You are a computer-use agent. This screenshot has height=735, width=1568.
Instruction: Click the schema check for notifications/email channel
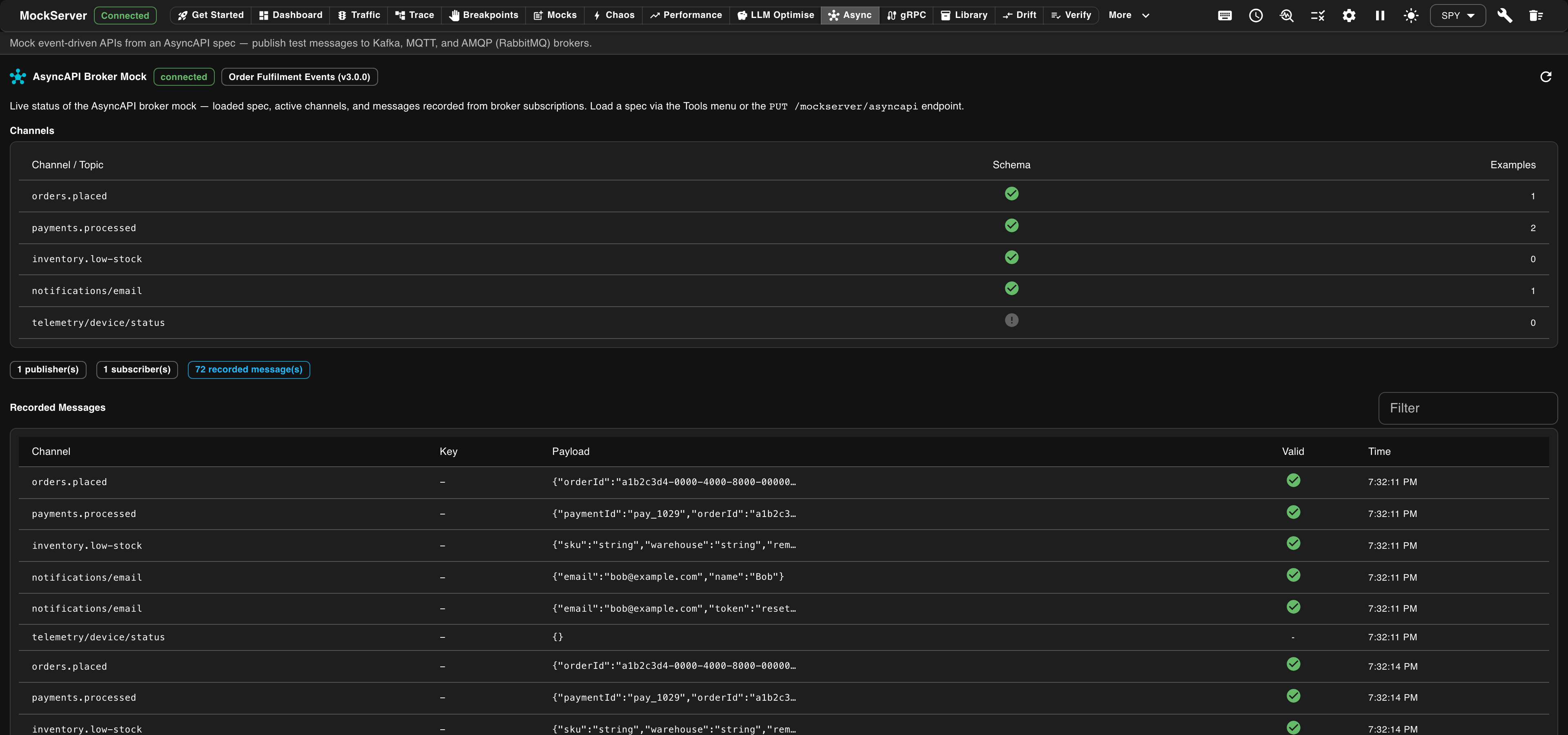(x=1012, y=288)
